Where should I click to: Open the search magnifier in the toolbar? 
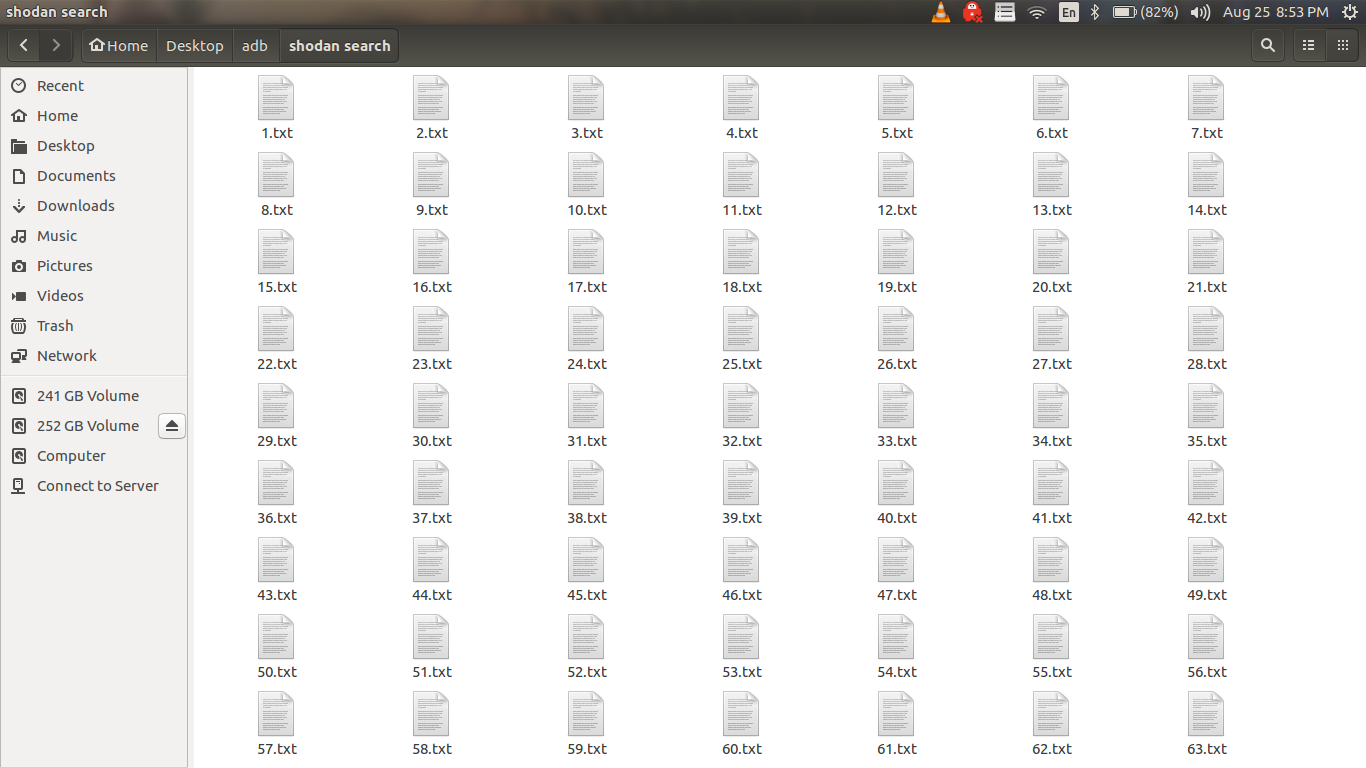tap(1268, 46)
